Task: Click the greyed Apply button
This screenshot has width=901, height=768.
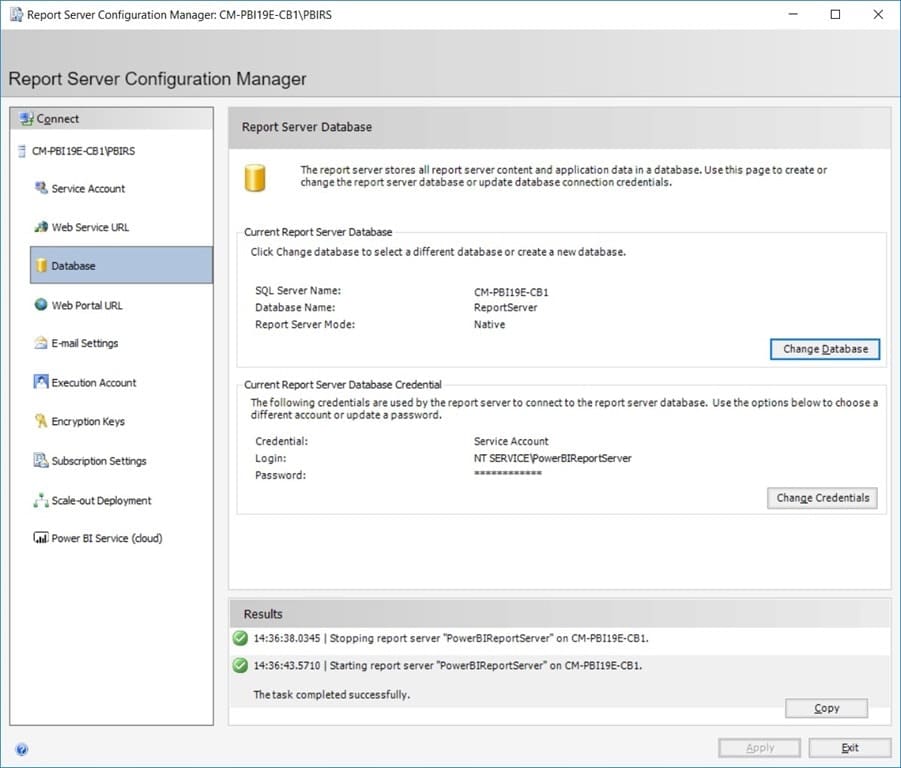Action: tap(759, 747)
